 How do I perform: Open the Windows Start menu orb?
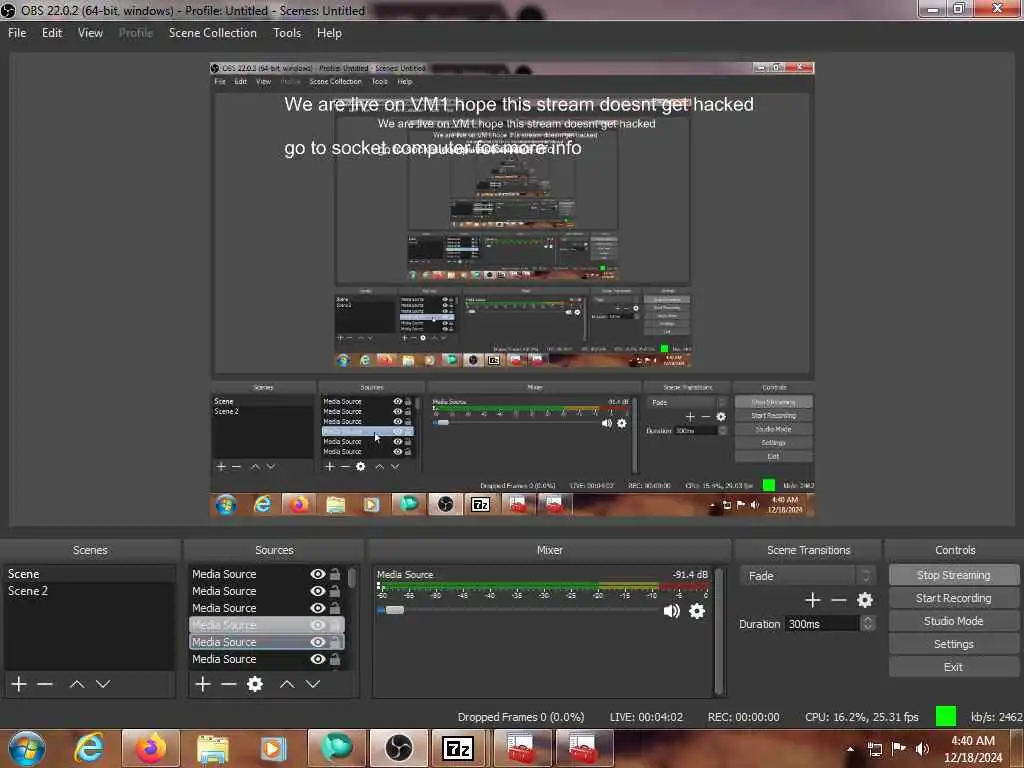point(26,748)
